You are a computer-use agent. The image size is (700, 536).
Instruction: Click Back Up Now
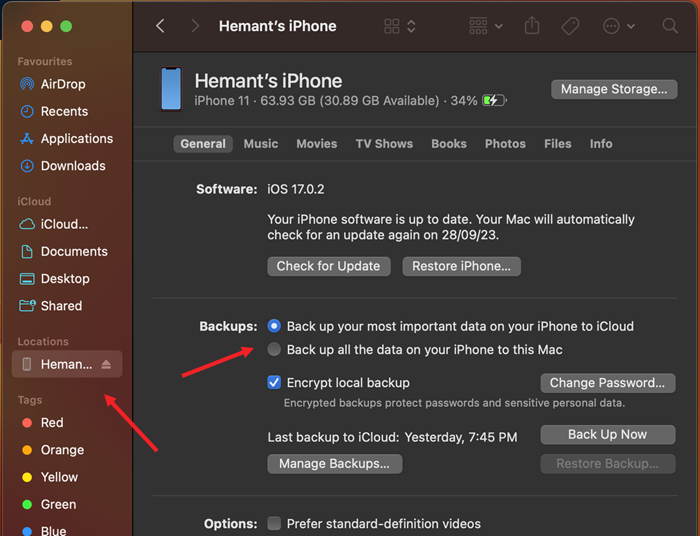pos(608,435)
